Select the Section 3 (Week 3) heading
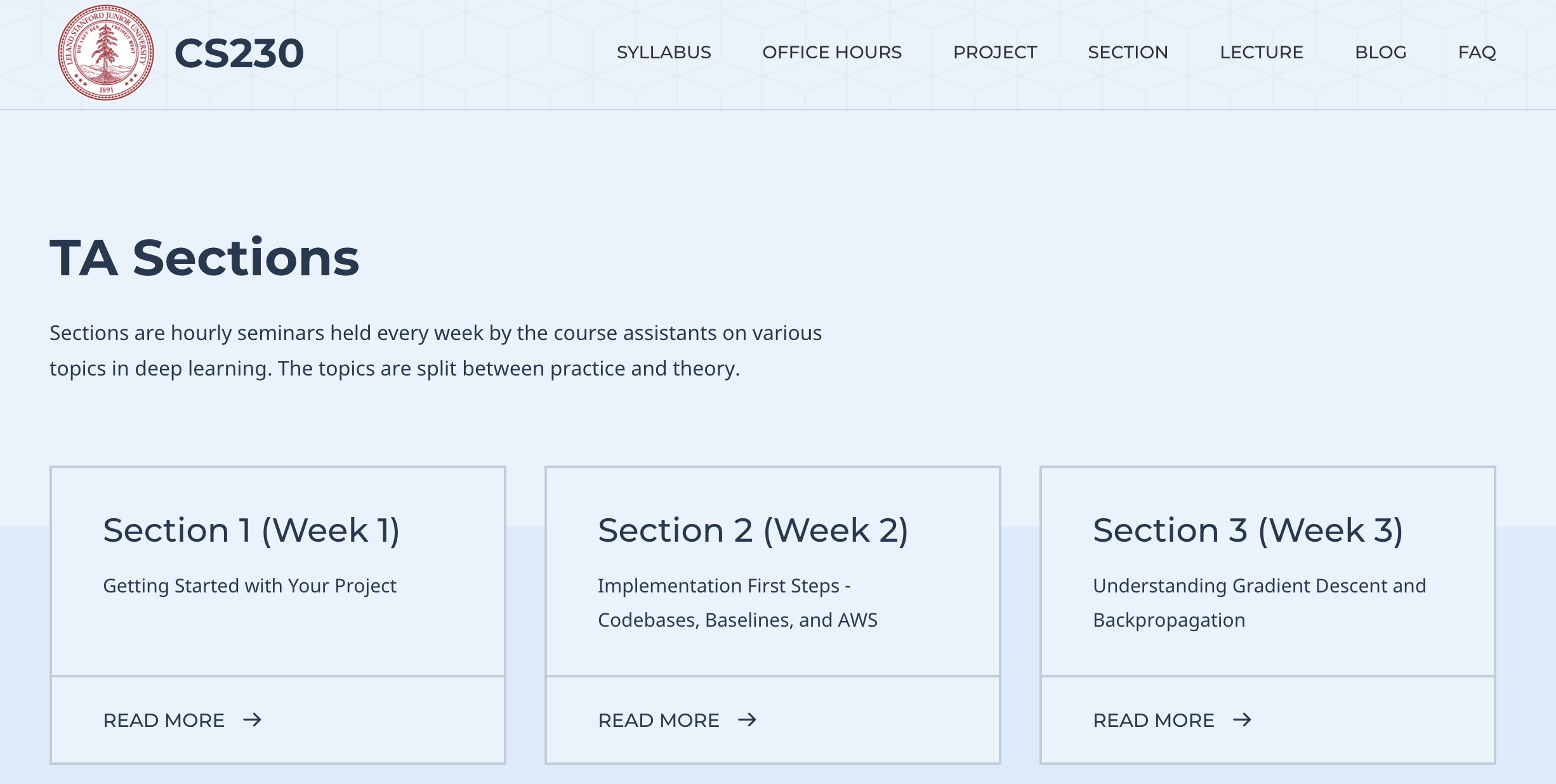Image resolution: width=1556 pixels, height=784 pixels. coord(1248,530)
